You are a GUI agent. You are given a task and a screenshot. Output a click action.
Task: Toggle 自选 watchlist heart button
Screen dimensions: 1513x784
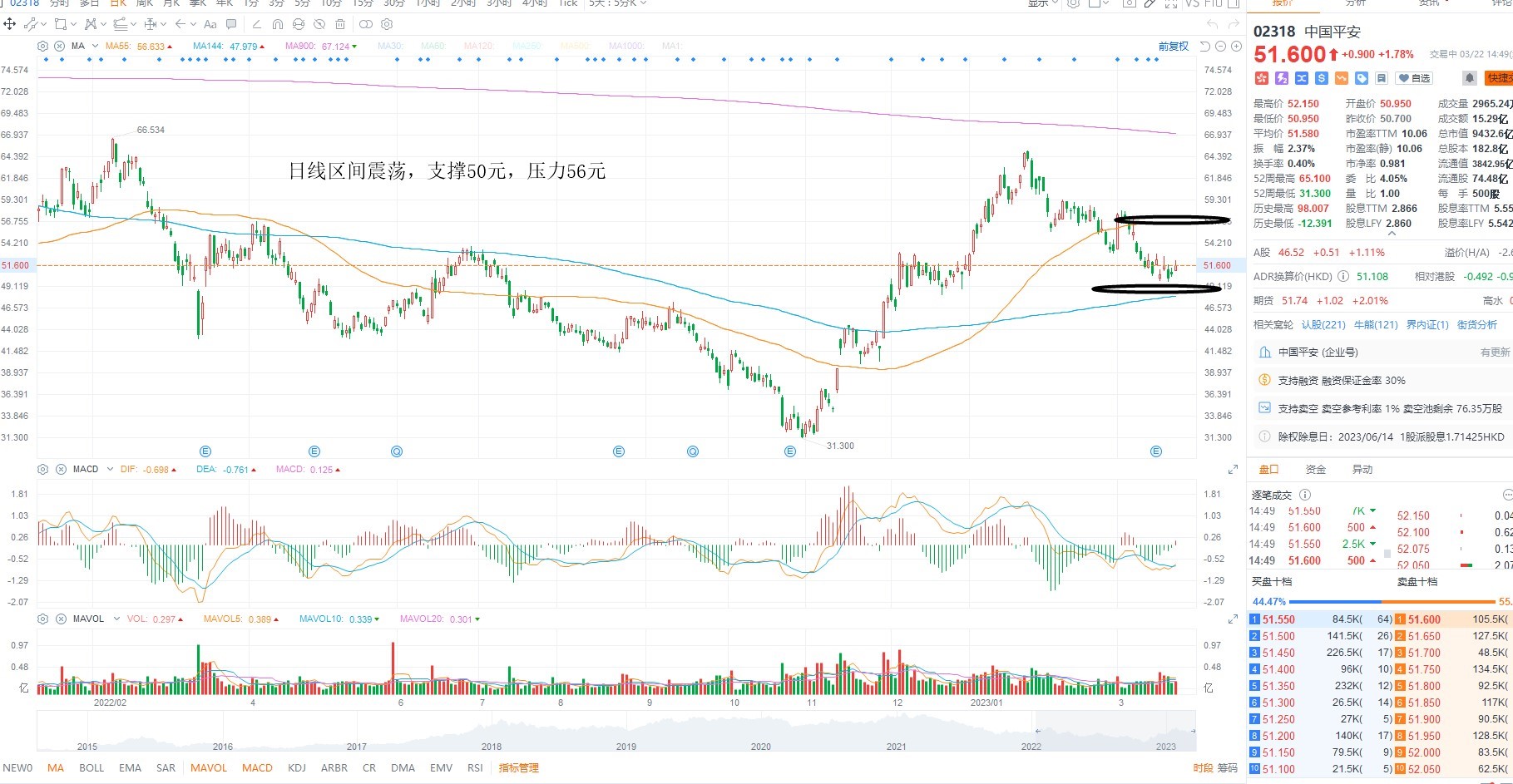(x=1413, y=77)
